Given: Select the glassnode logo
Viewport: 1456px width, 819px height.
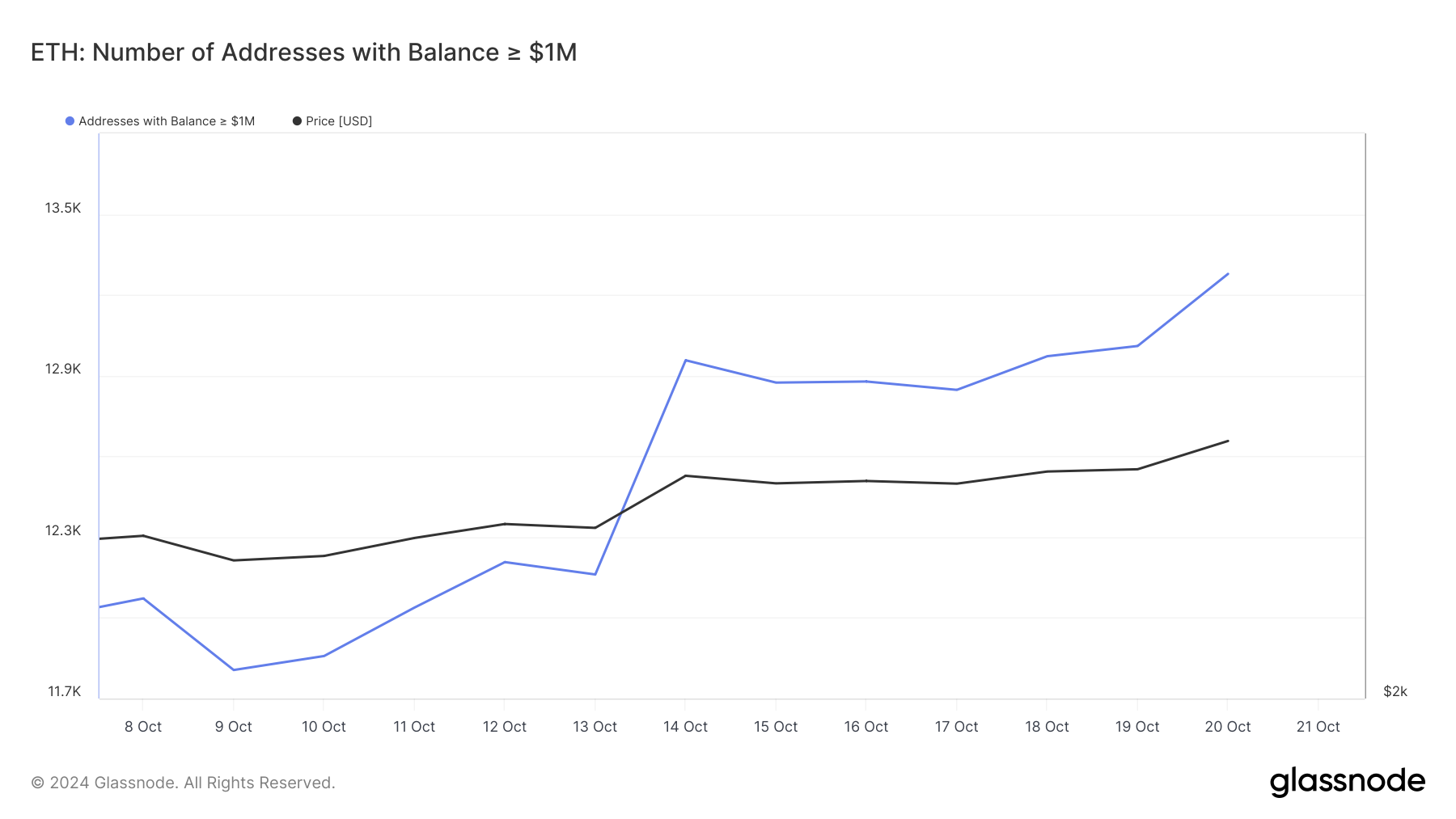Looking at the screenshot, I should 1349,781.
